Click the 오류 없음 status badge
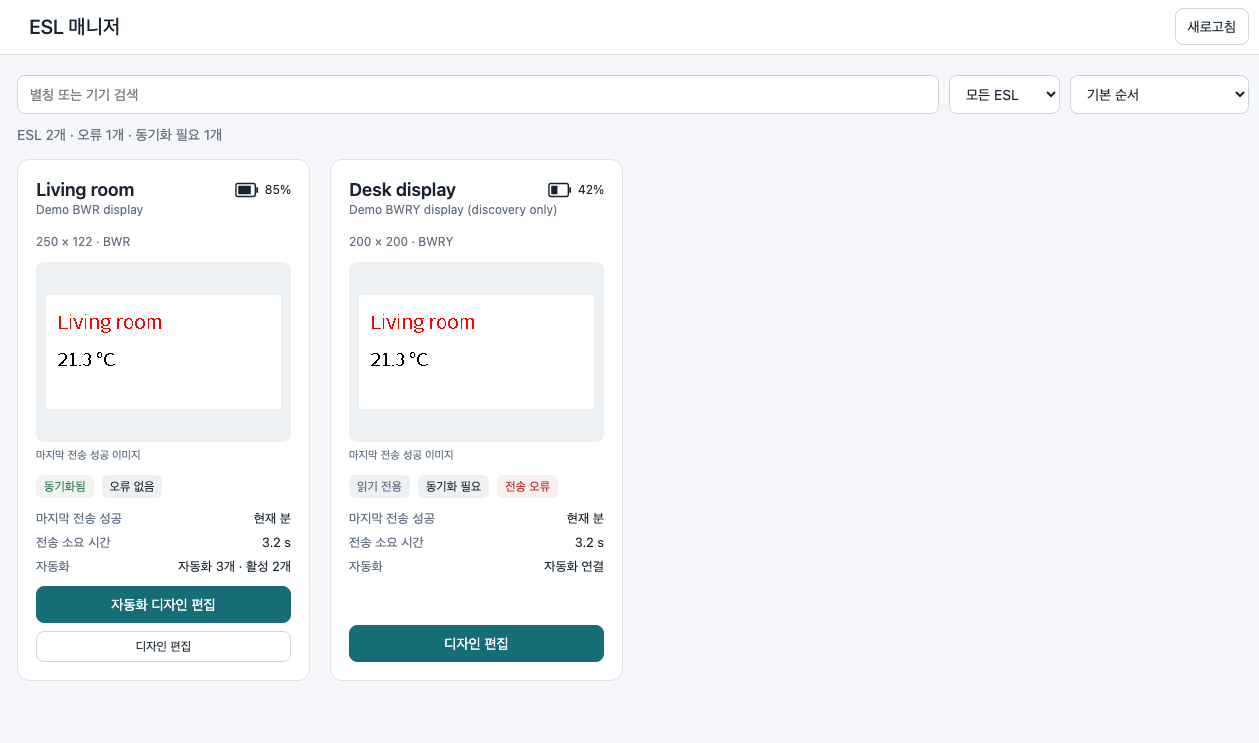1259x743 pixels. [x=132, y=487]
